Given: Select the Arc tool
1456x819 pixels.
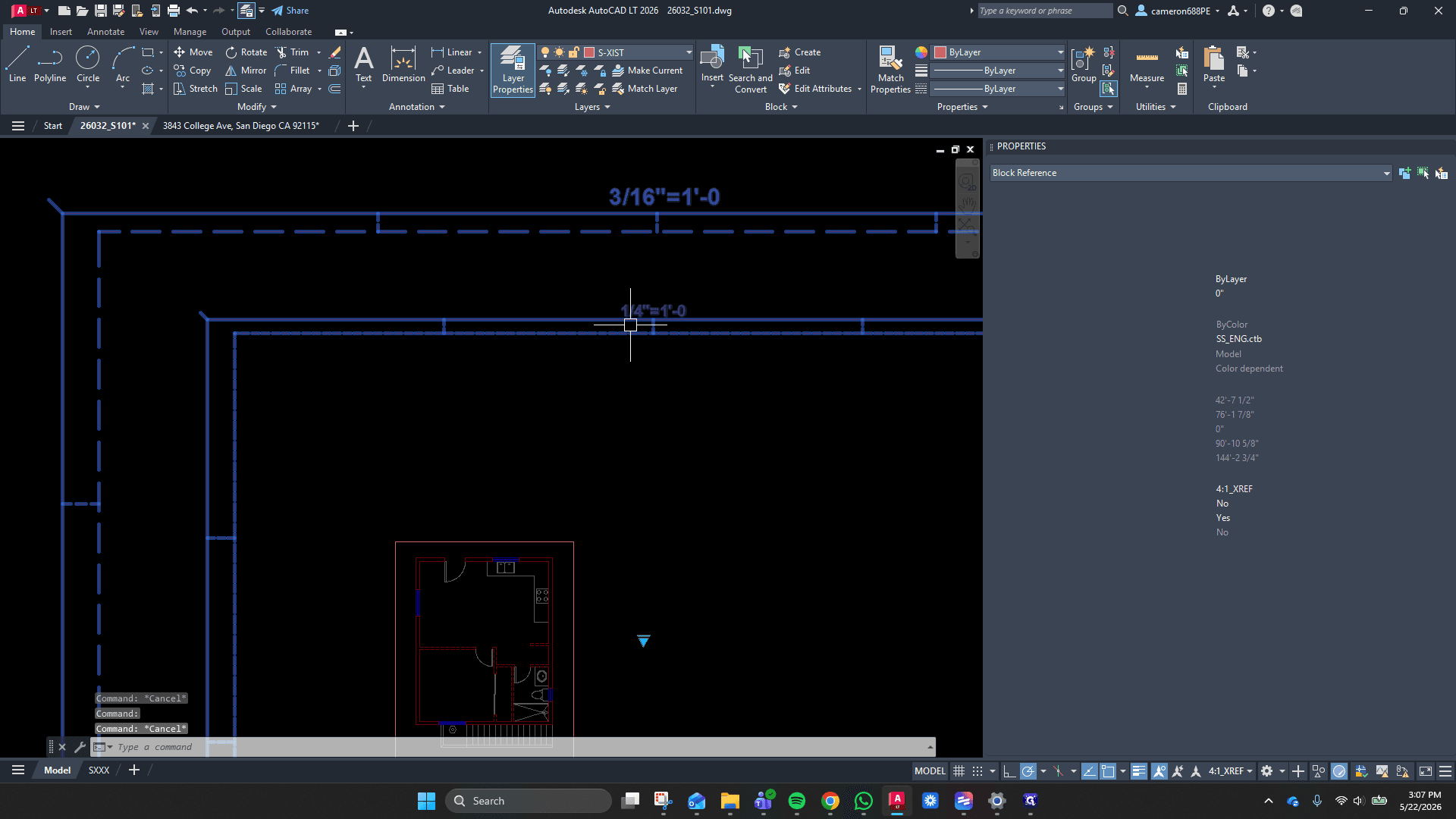Looking at the screenshot, I should point(123,64).
